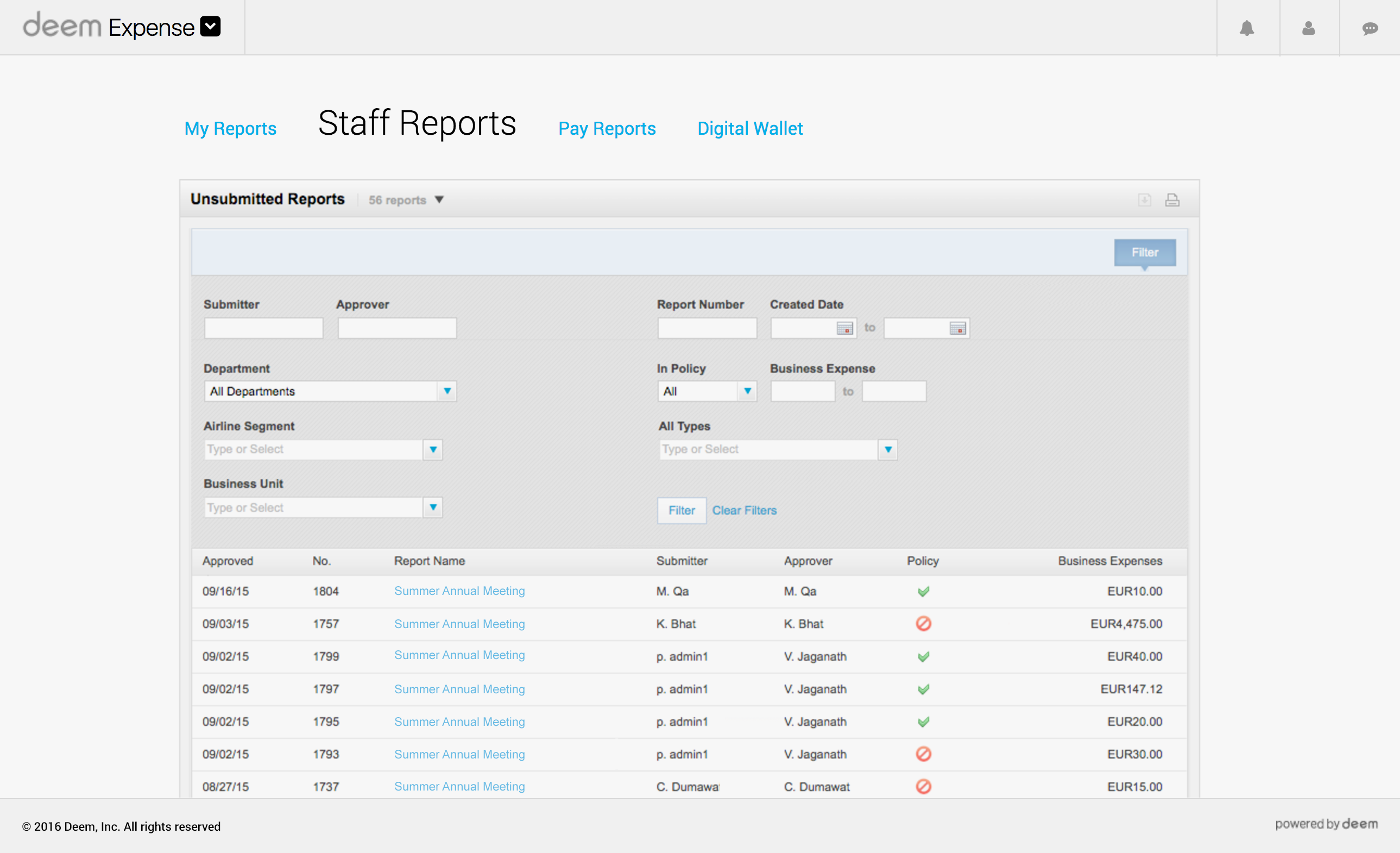Focus the Report Number input field
The height and width of the screenshot is (853, 1400).
pyautogui.click(x=707, y=329)
